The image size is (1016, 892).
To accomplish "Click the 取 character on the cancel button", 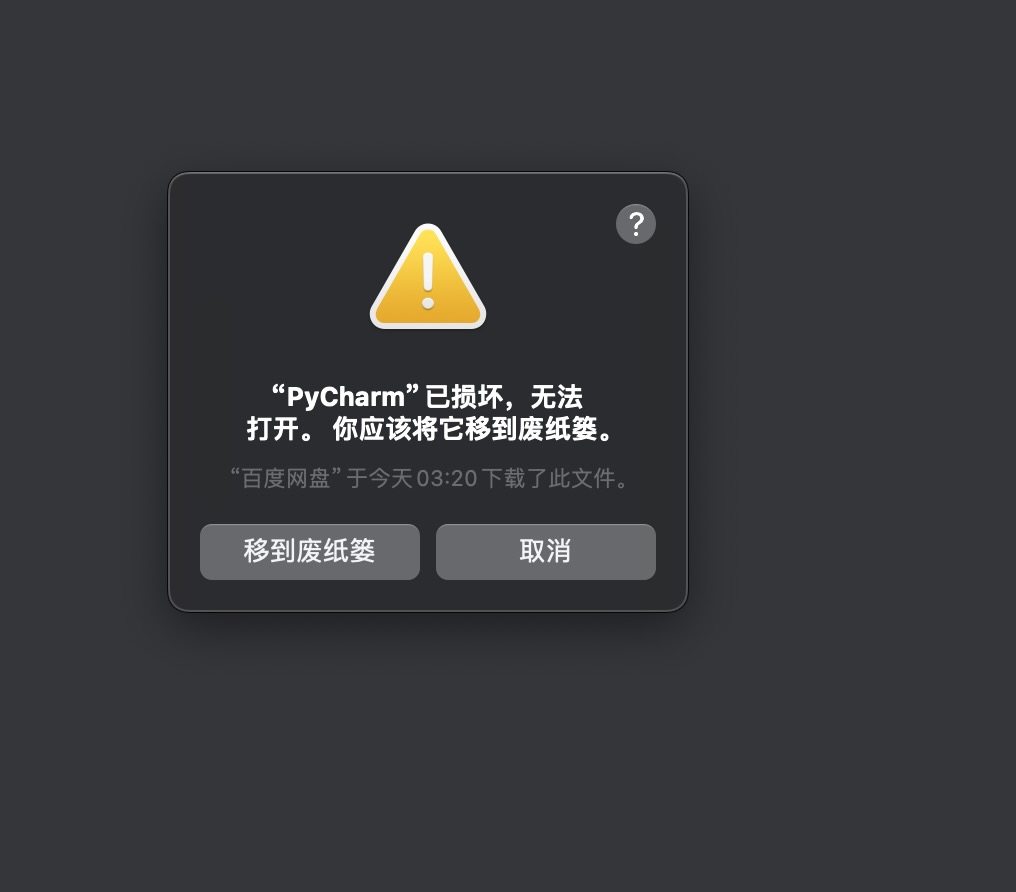I will coord(532,551).
